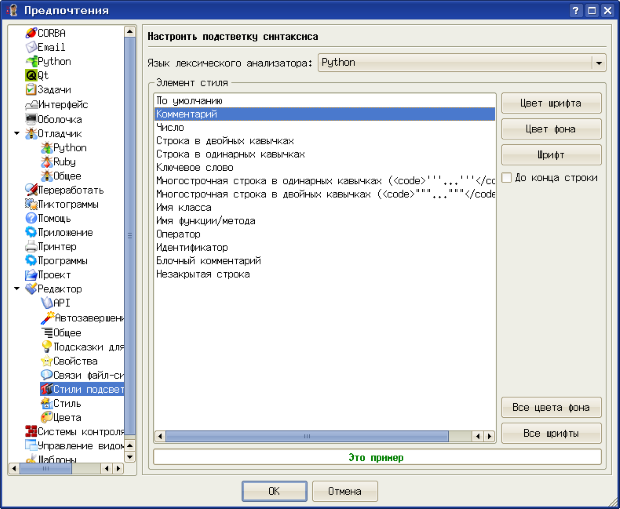Click the Ruby debugger icon

click(x=45, y=161)
